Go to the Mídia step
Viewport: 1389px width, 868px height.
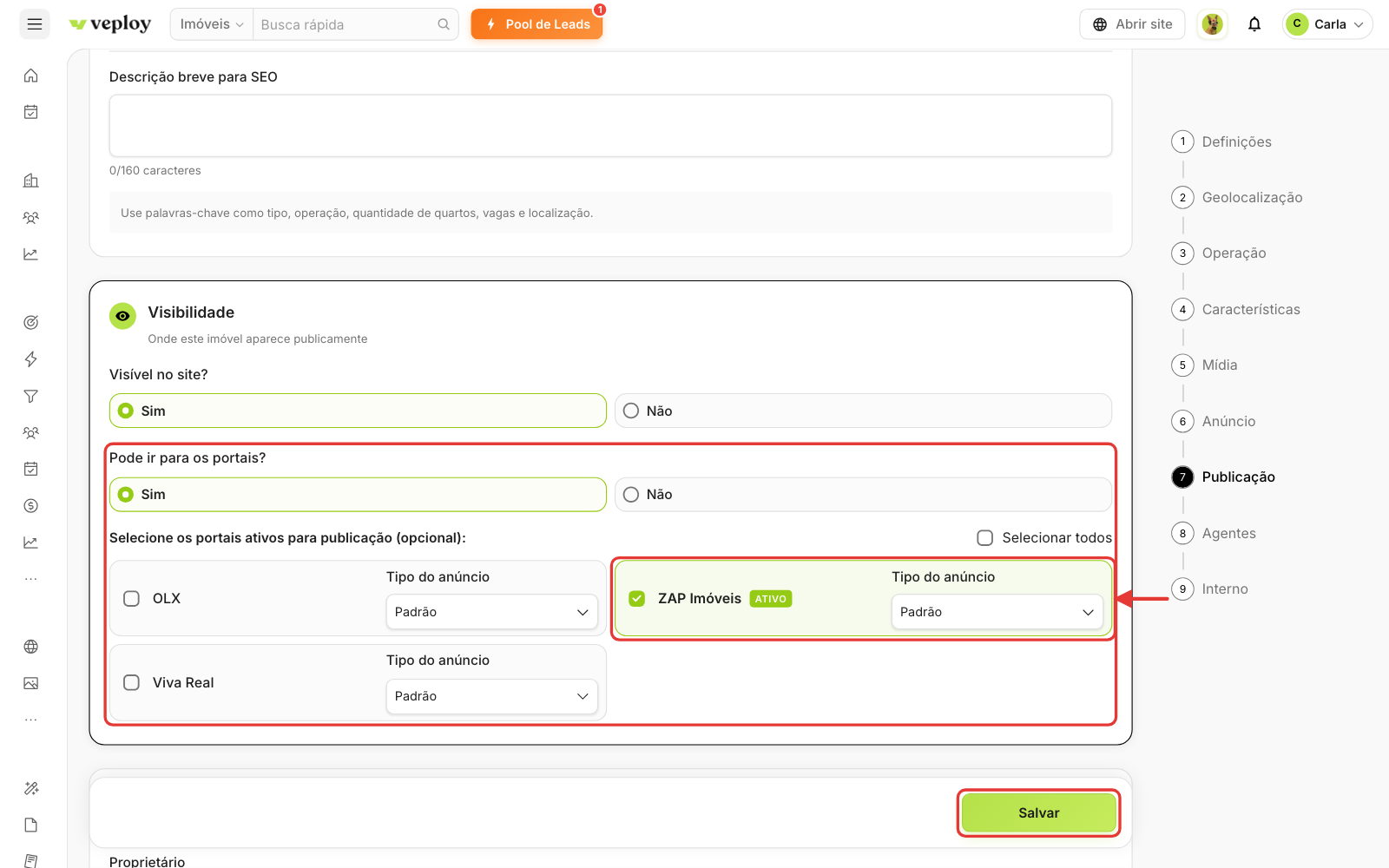(x=1220, y=365)
